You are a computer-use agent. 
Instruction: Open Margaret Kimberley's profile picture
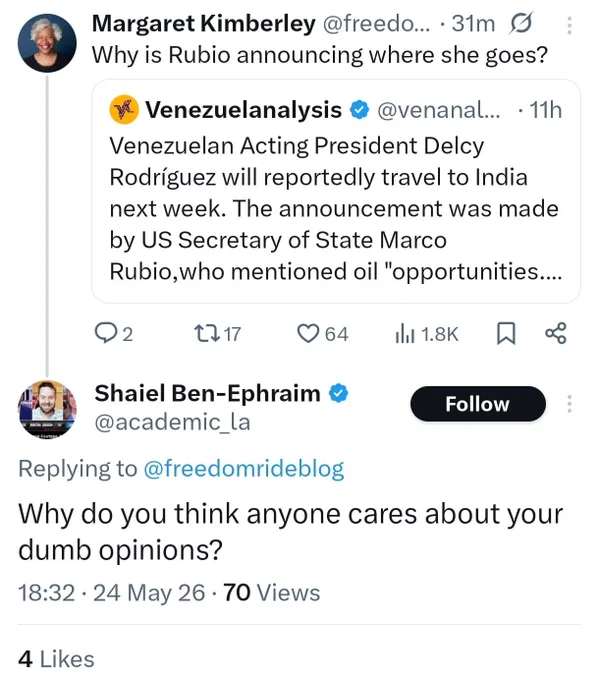pos(47,43)
